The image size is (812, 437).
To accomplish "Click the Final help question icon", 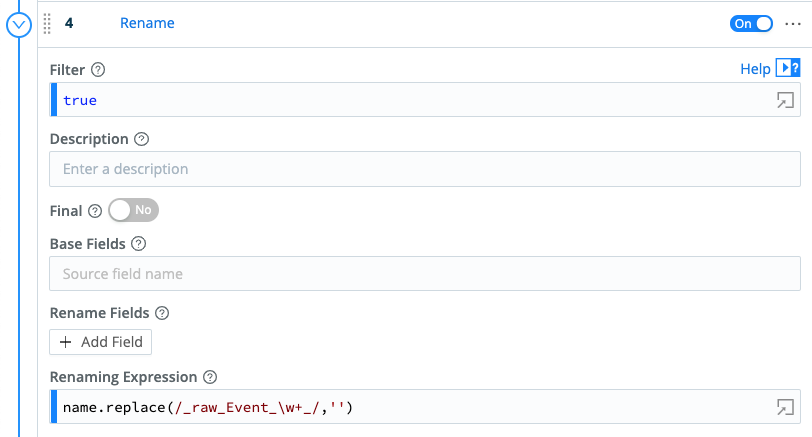I will click(x=95, y=211).
